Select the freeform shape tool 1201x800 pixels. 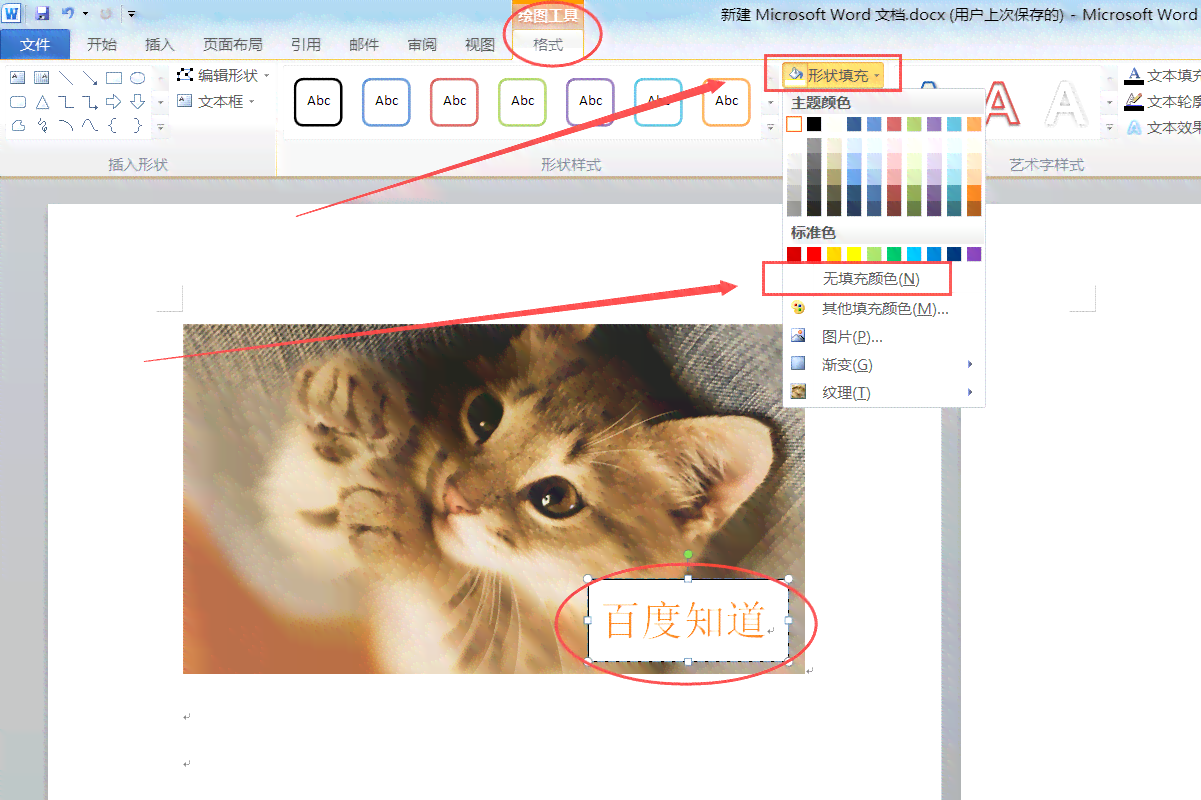17,125
